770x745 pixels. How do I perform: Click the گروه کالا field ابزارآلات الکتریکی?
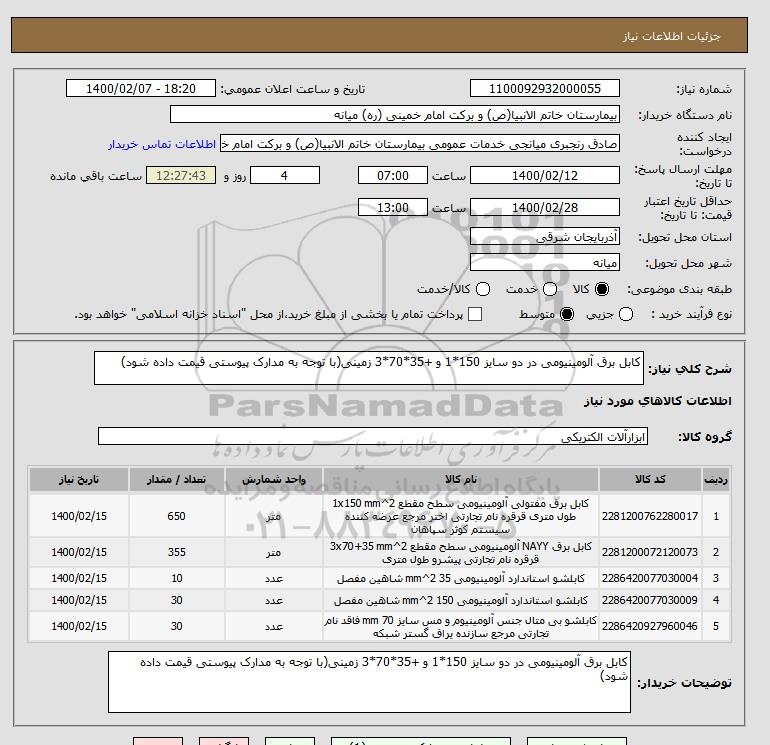[373, 436]
